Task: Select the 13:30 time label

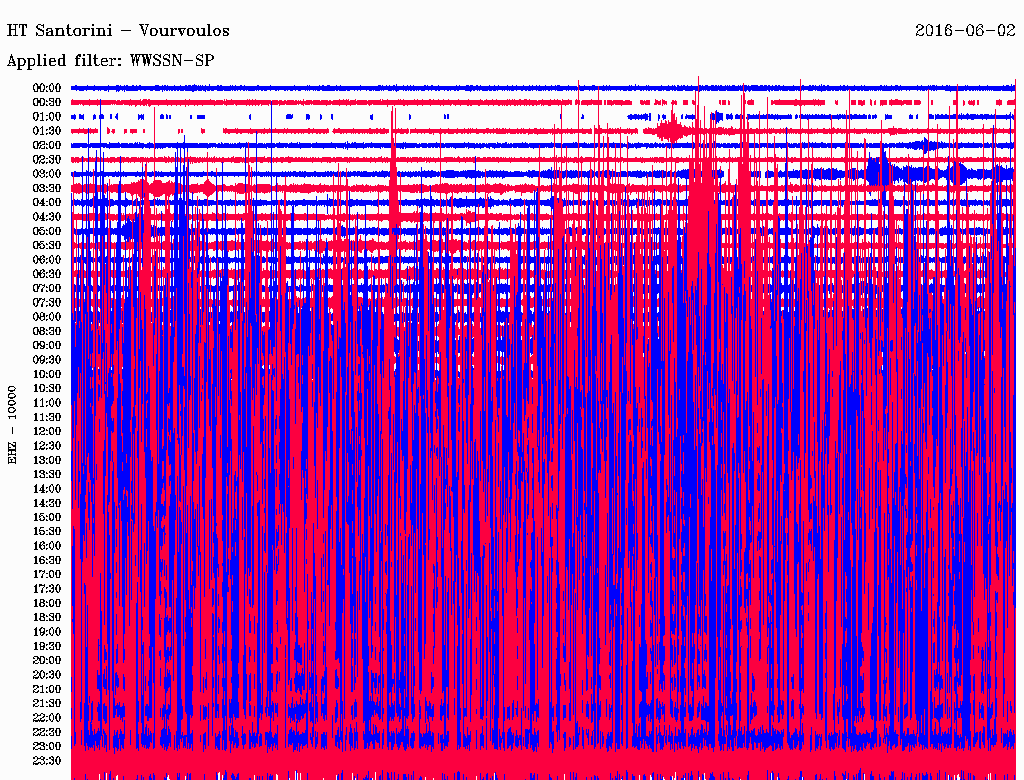Action: [x=47, y=474]
